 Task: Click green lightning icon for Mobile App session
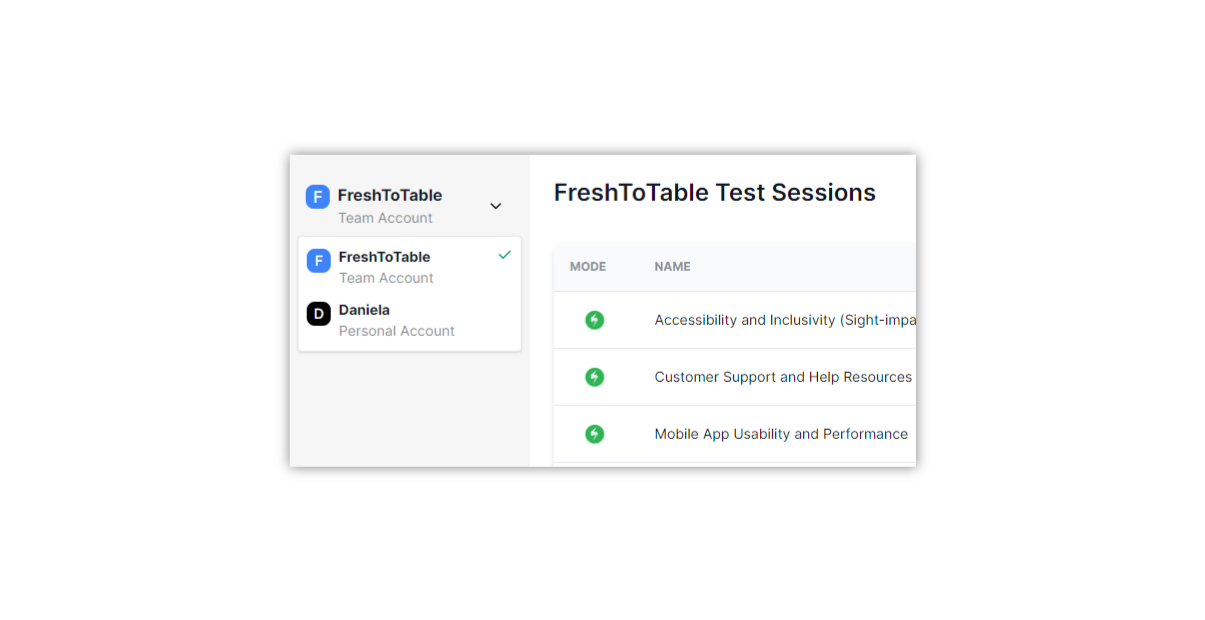tap(595, 434)
